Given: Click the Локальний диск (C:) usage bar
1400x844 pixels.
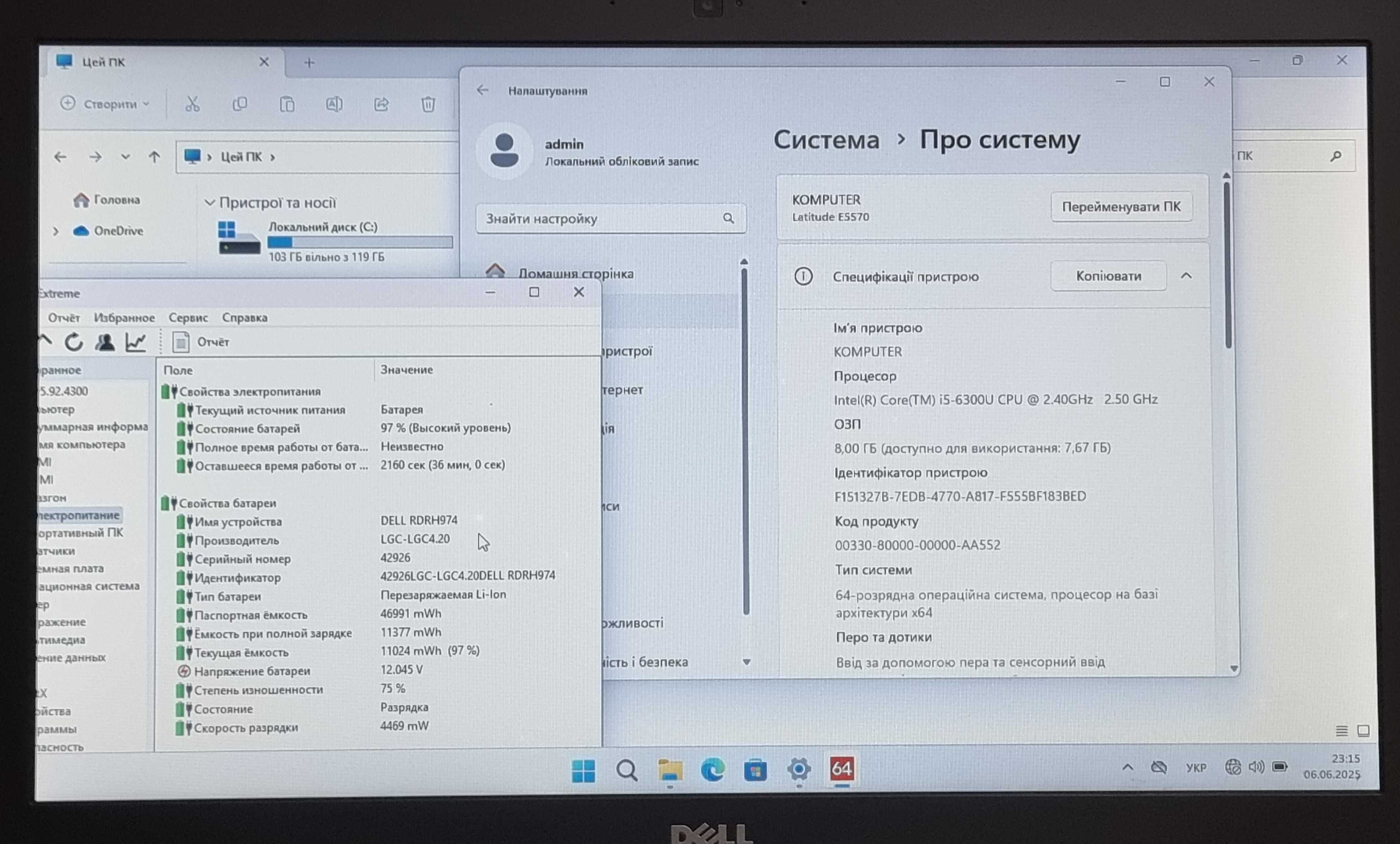Looking at the screenshot, I should coord(360,242).
